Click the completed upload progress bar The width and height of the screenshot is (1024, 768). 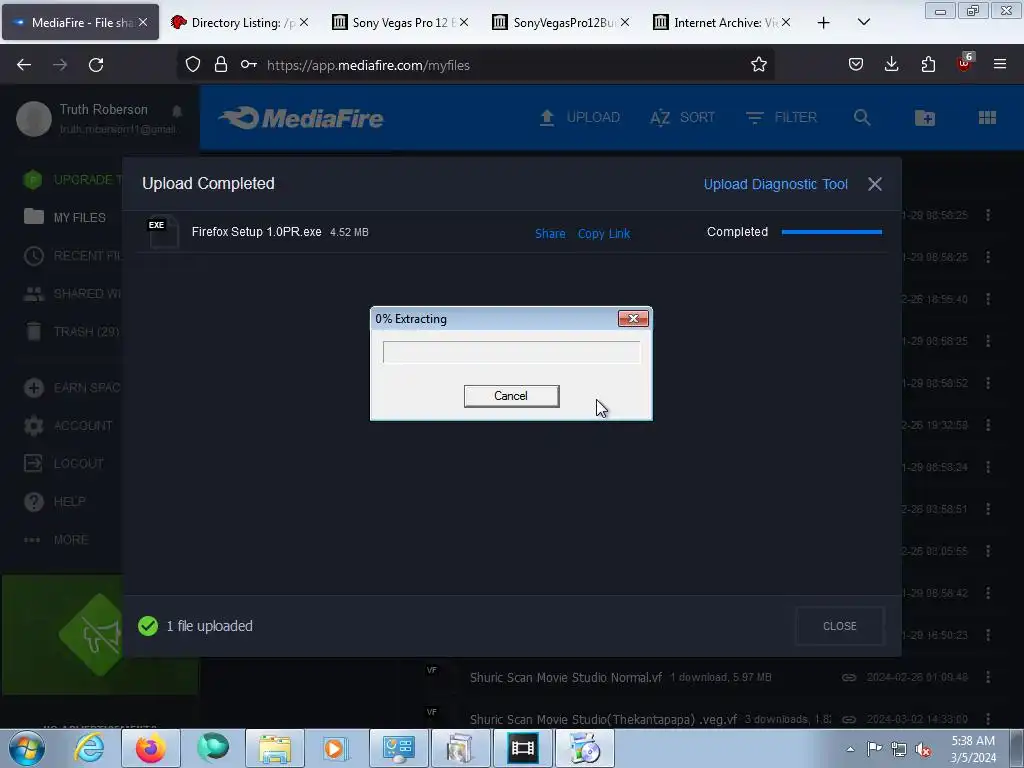pos(831,232)
